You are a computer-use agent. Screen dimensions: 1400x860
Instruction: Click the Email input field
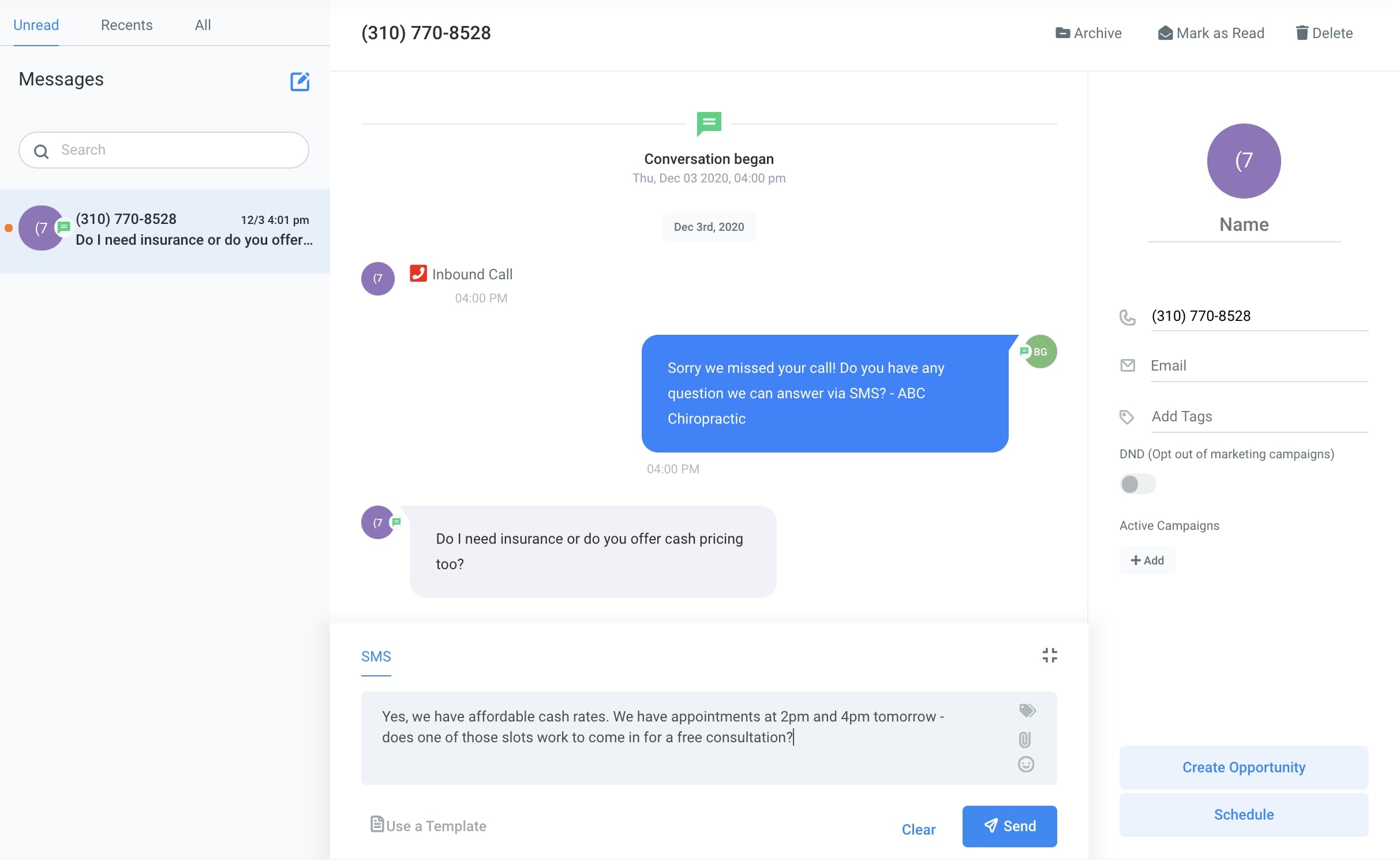[1258, 366]
